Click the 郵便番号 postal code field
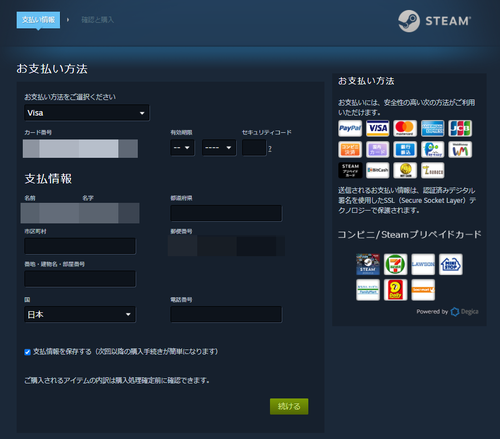 tap(226, 246)
